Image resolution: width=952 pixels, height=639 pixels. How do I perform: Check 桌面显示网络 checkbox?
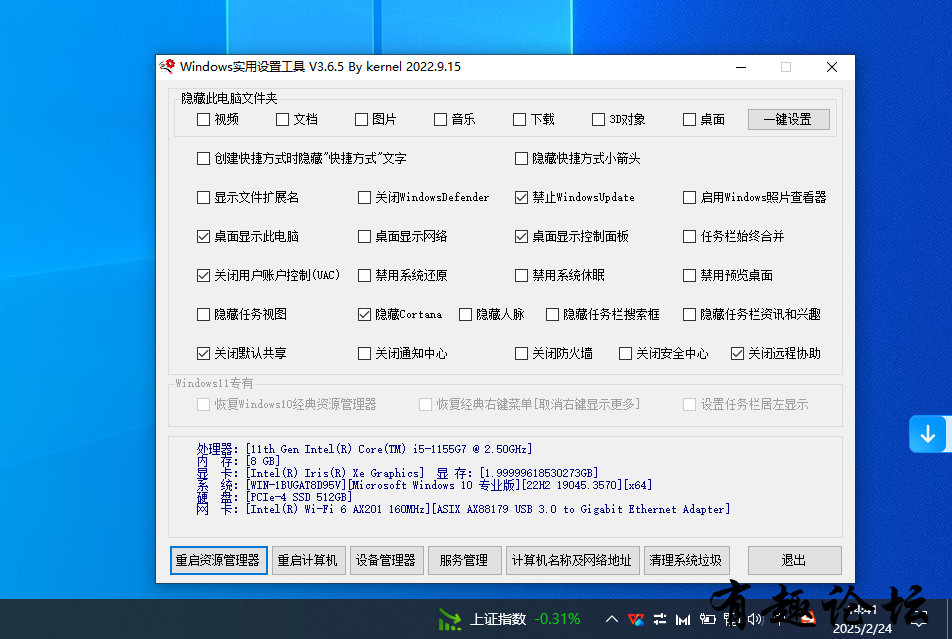[x=364, y=236]
